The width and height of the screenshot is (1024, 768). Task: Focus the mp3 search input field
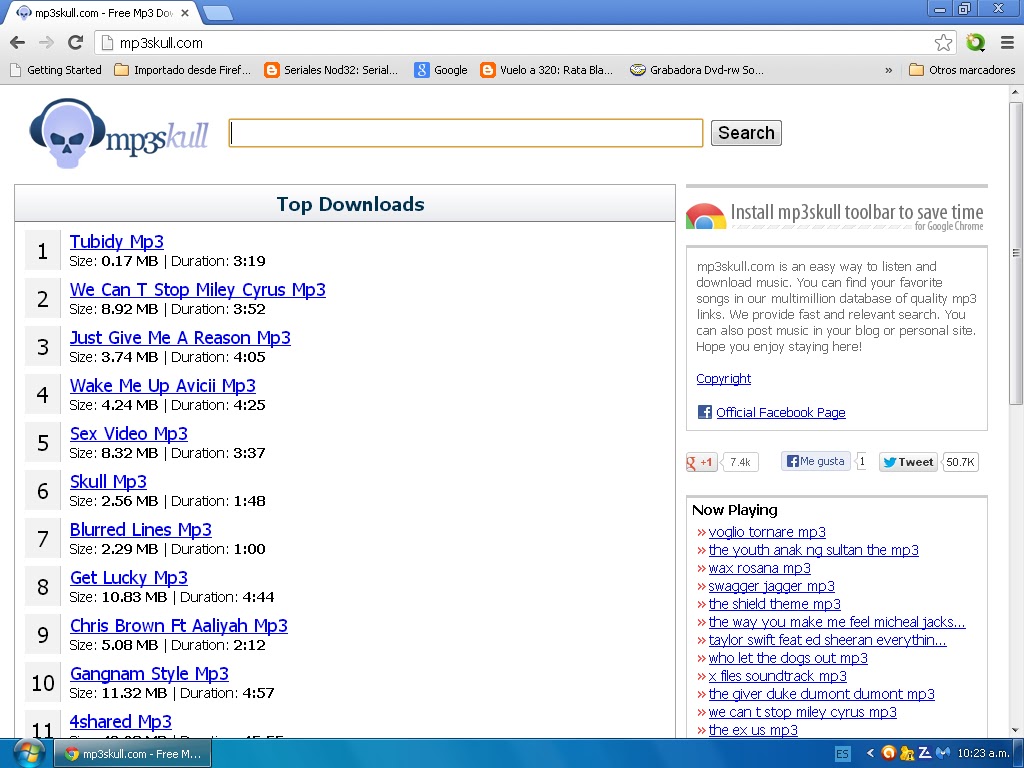[x=466, y=133]
